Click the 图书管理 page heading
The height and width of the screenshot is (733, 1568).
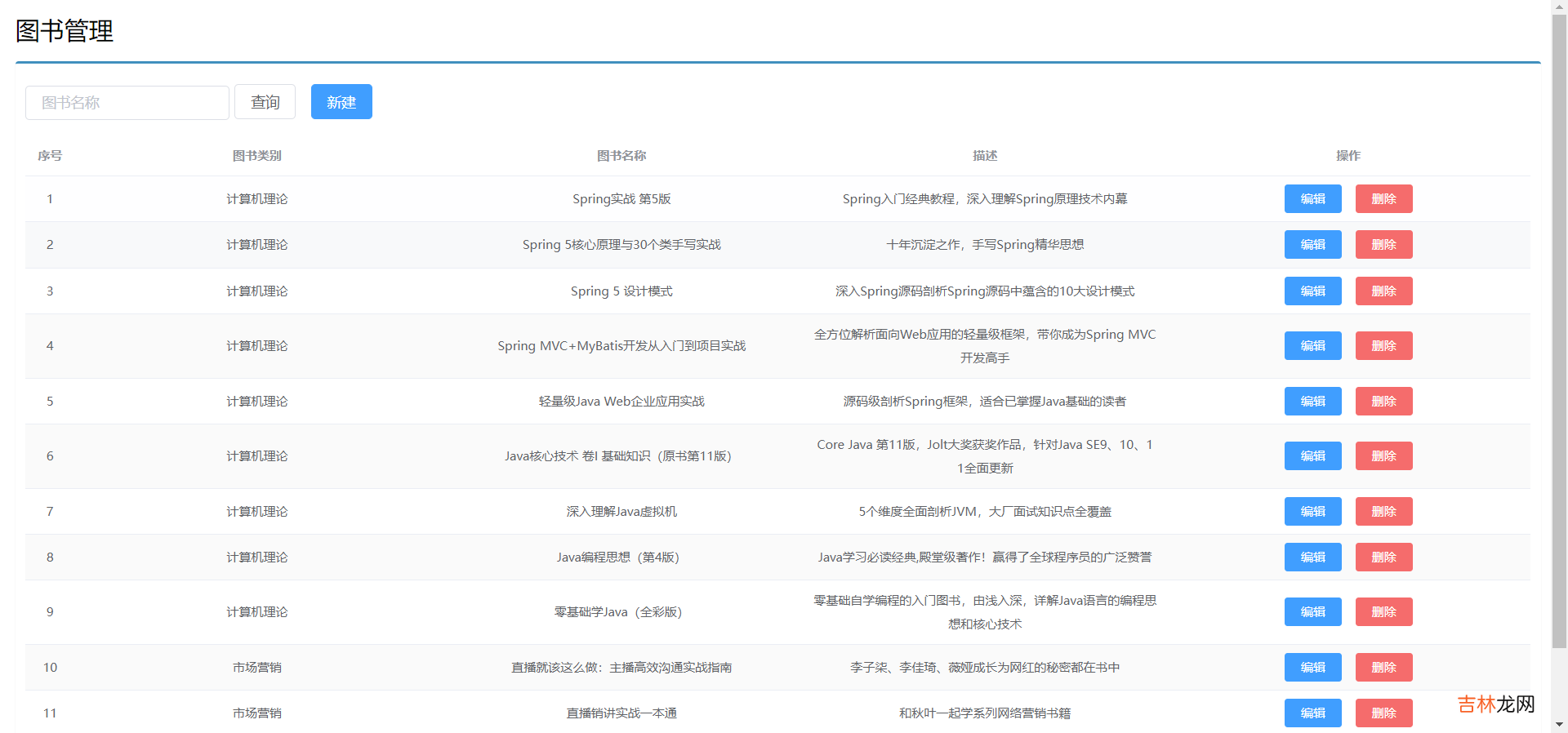click(x=65, y=31)
